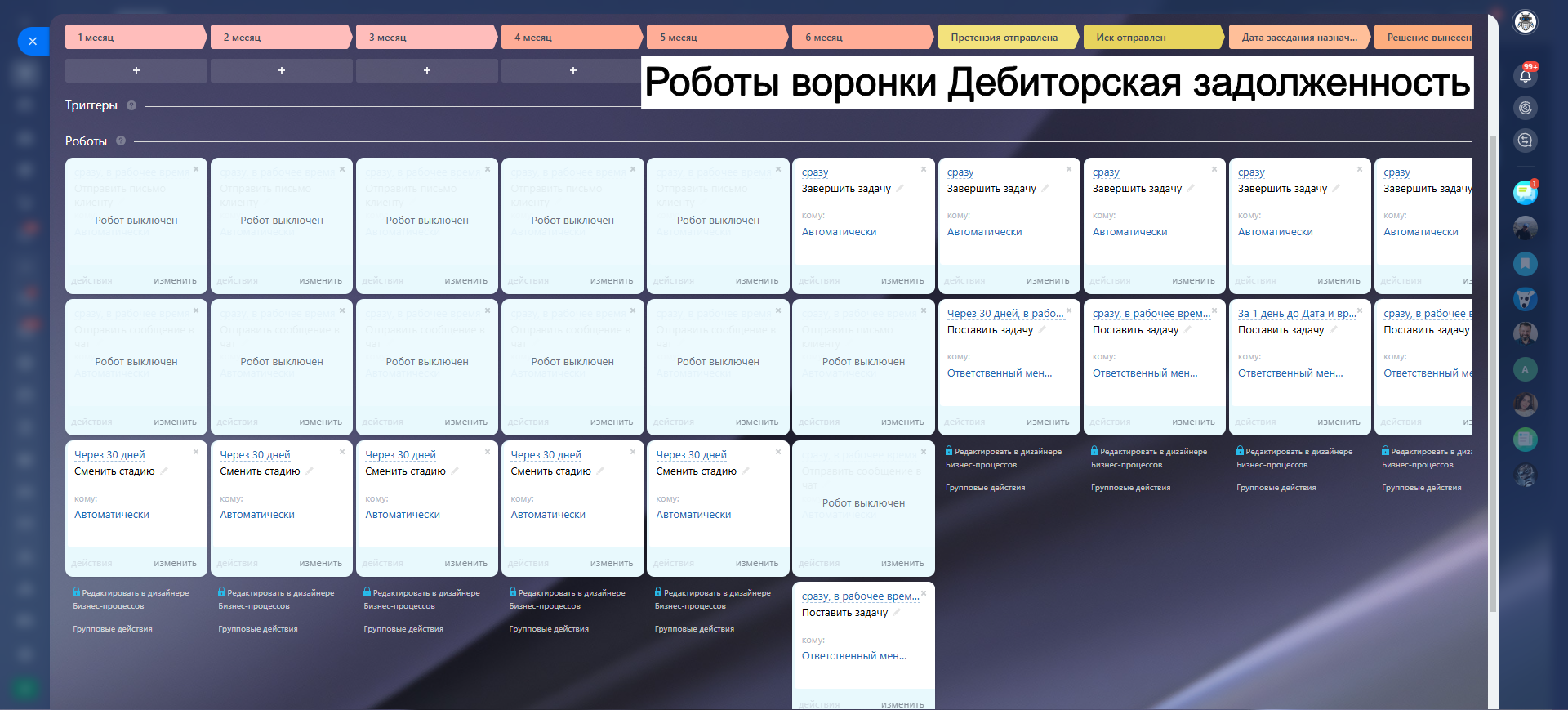This screenshot has width=1568, height=710.
Task: Rename Завершить задачу robot in Претензия отправлена stage
Action: coord(1045,188)
